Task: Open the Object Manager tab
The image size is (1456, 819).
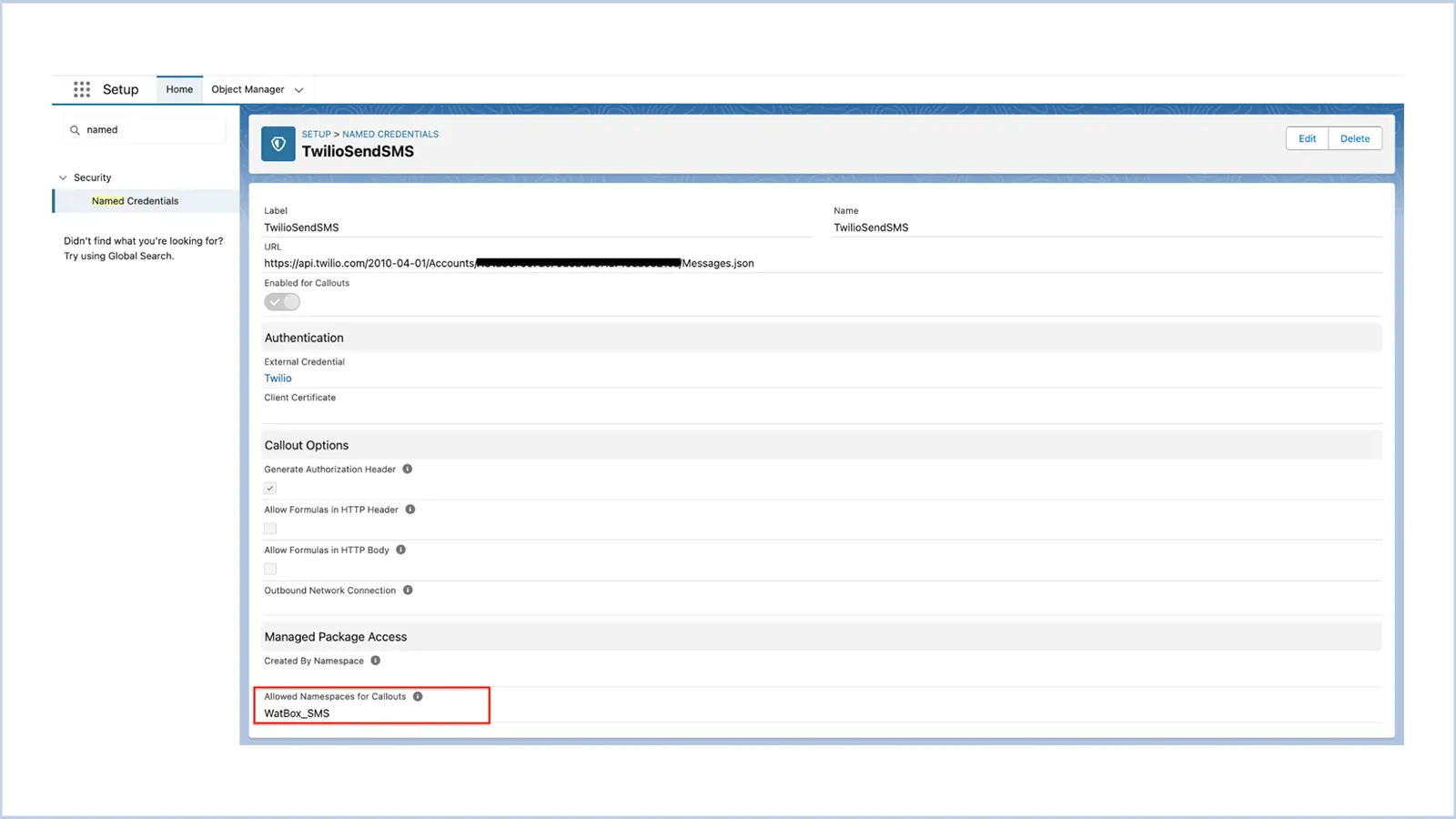Action: pos(248,89)
